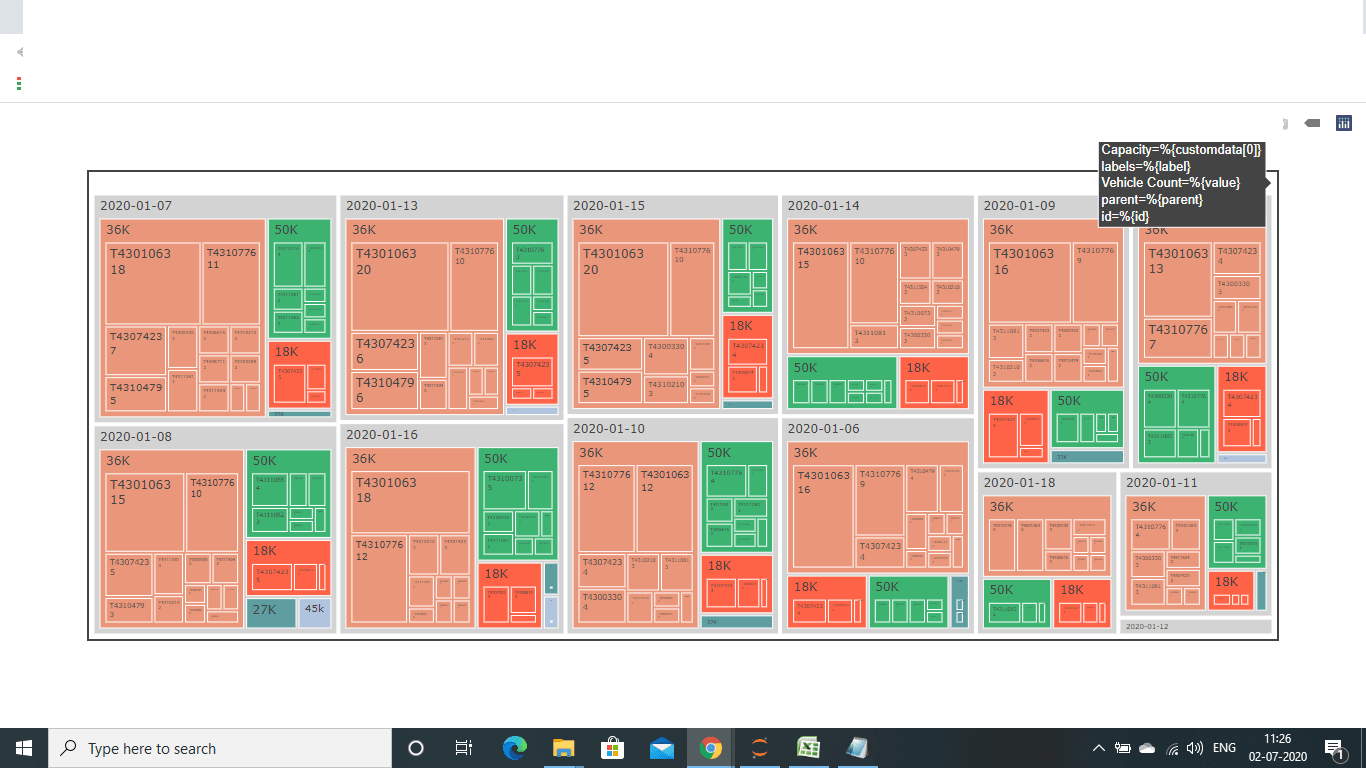
Task: Open Cortana from the taskbar circle icon
Action: (x=416, y=748)
